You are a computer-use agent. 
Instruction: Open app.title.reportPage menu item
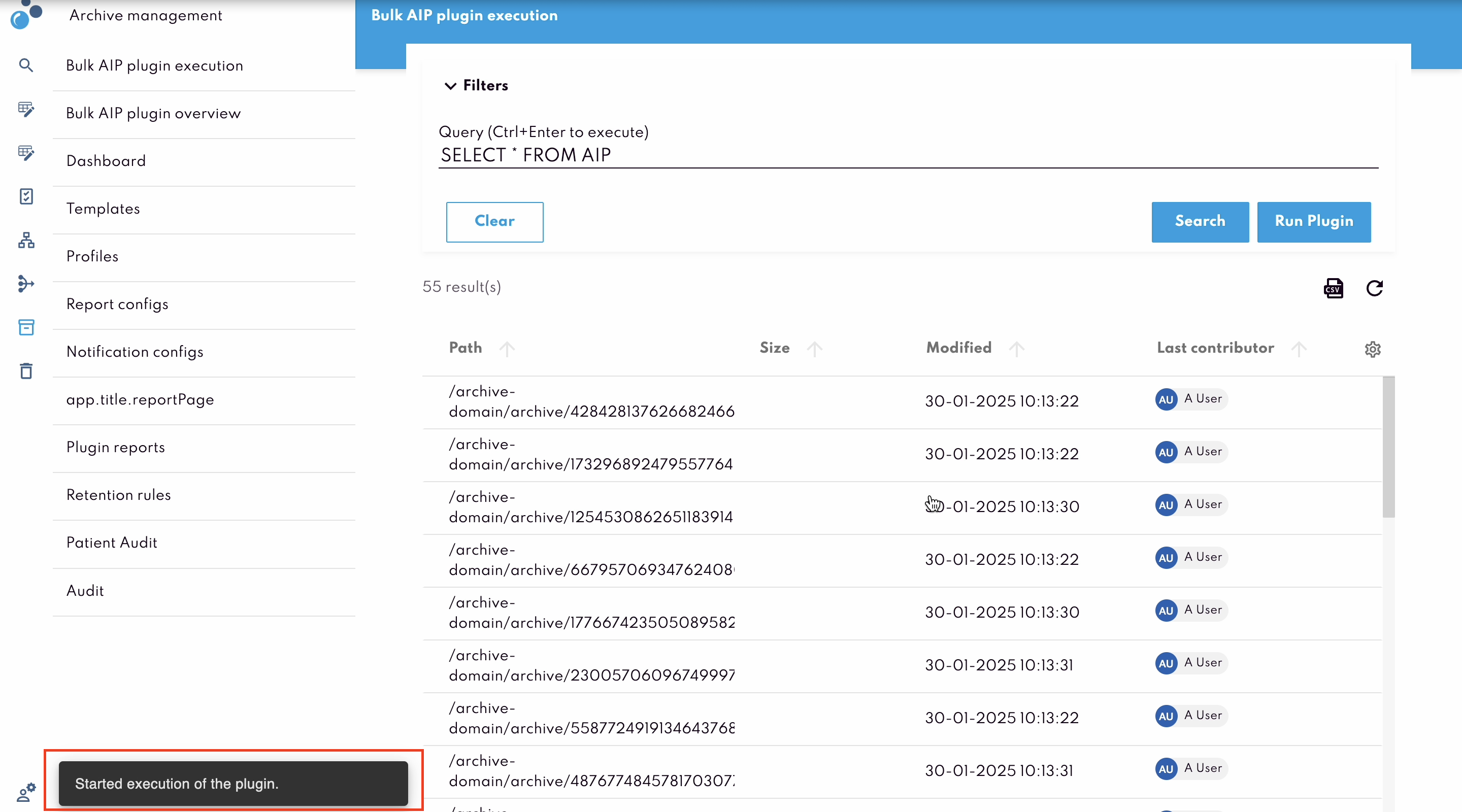[204, 399]
